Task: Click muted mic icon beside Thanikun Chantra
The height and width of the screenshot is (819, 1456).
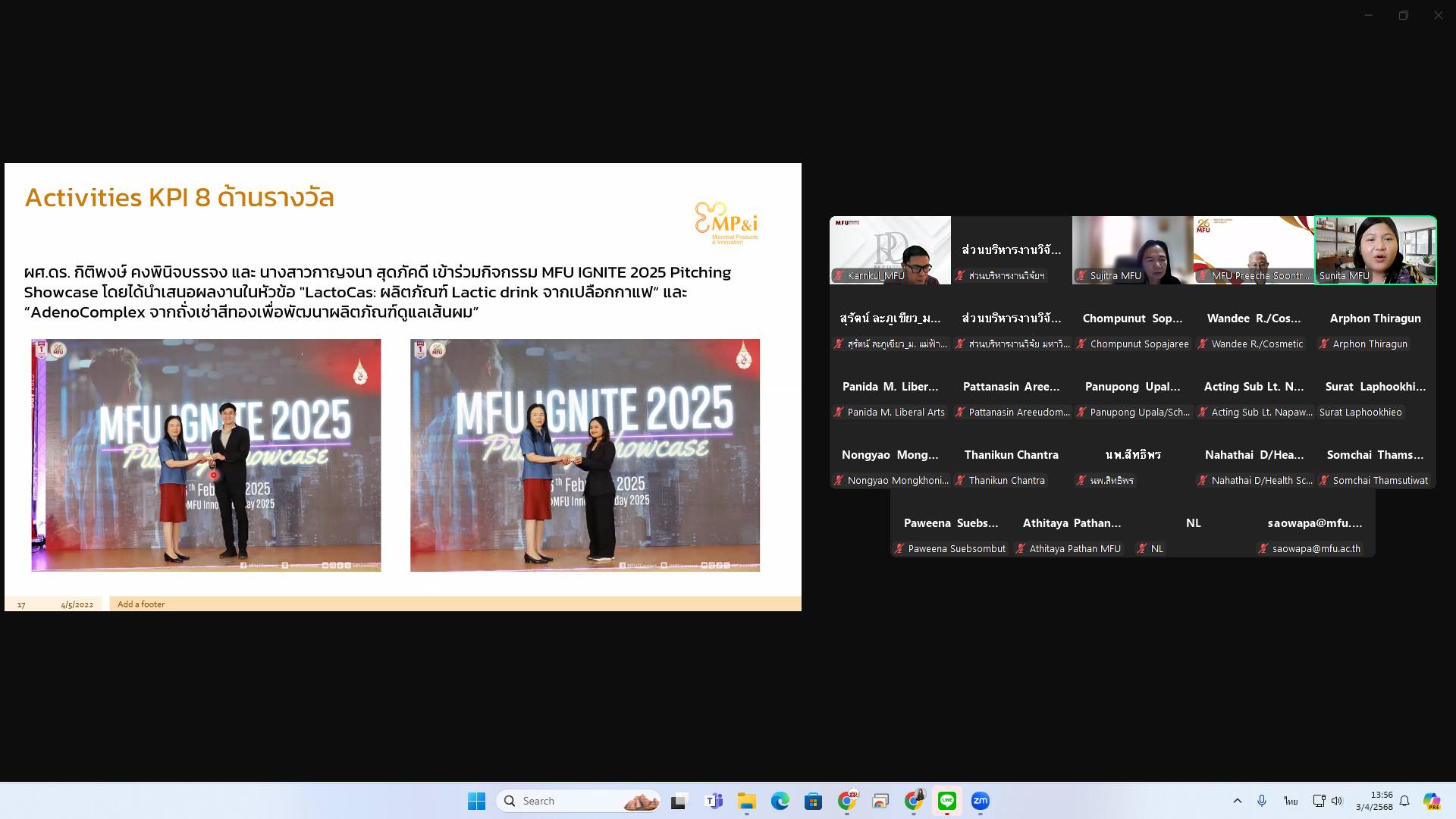Action: tap(960, 481)
